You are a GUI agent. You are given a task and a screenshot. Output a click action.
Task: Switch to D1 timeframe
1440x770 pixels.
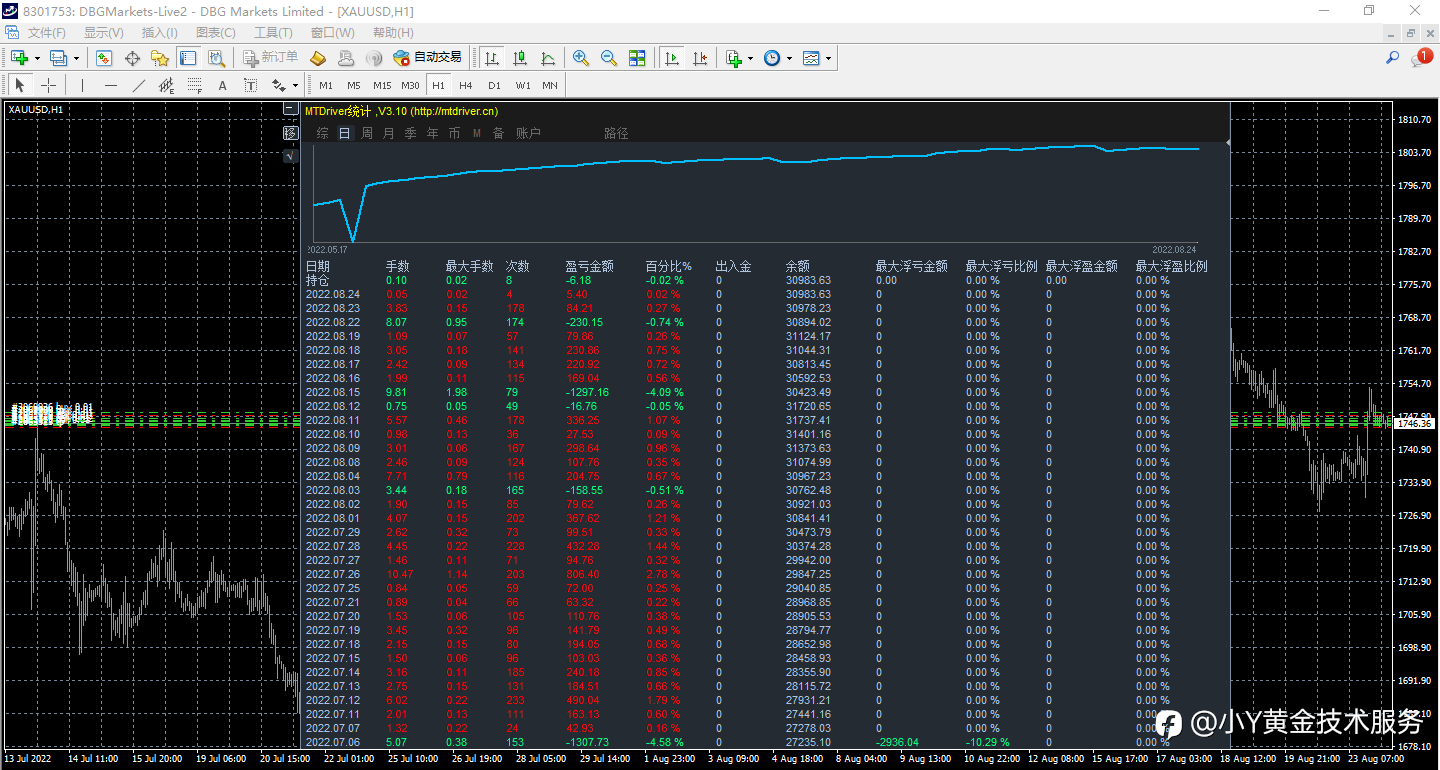coord(494,85)
